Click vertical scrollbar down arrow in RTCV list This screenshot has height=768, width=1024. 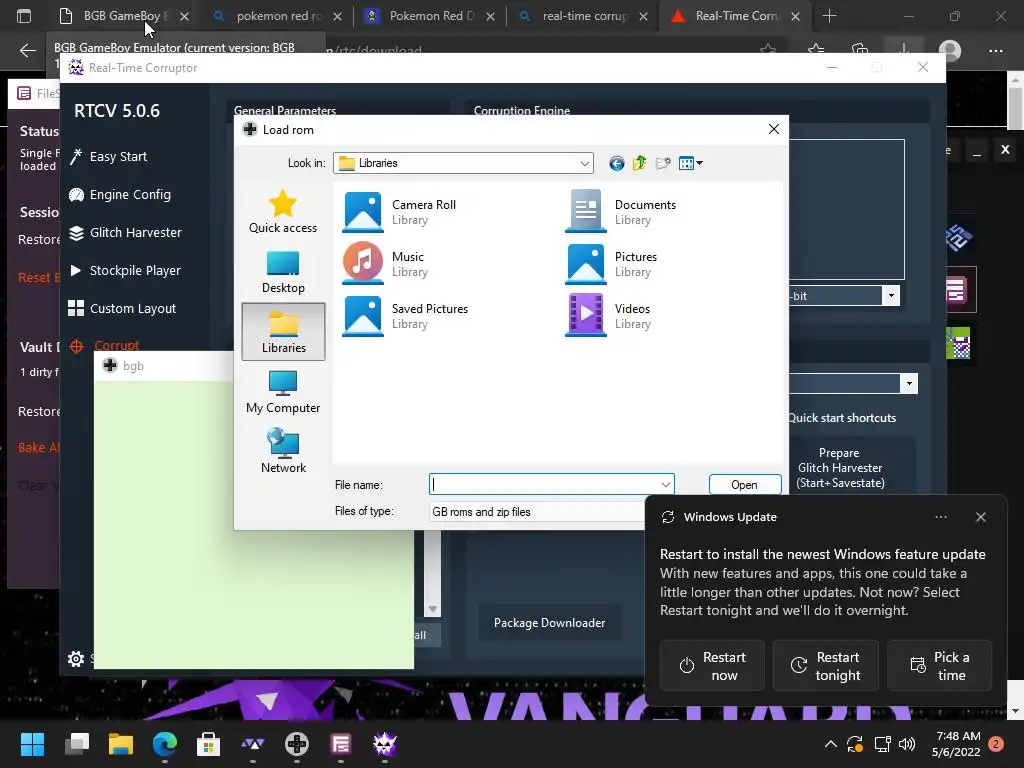tap(432, 609)
